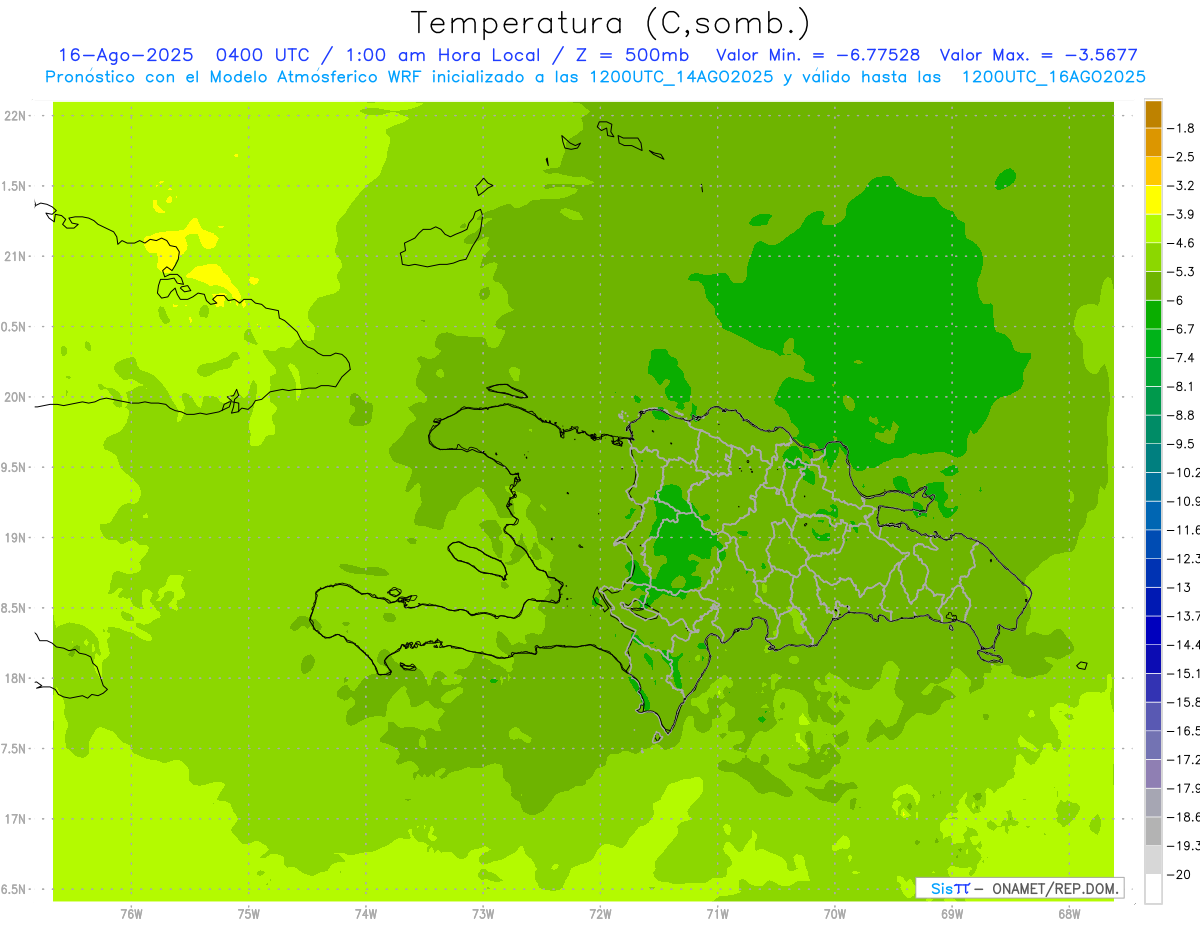Click the 68W longitude label
This screenshot has height=927, width=1200.
(1069, 913)
